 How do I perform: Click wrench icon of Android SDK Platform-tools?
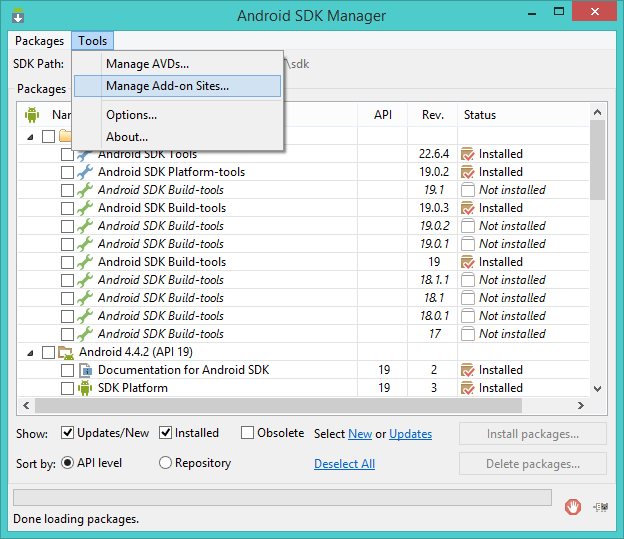tap(85, 172)
